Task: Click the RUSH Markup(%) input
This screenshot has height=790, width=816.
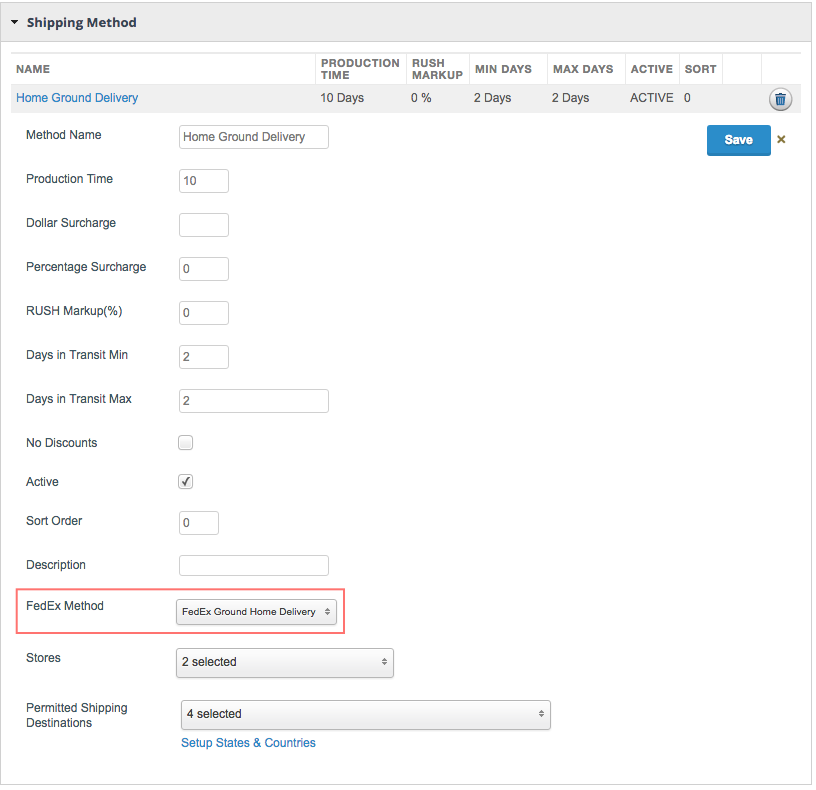Action: point(204,313)
